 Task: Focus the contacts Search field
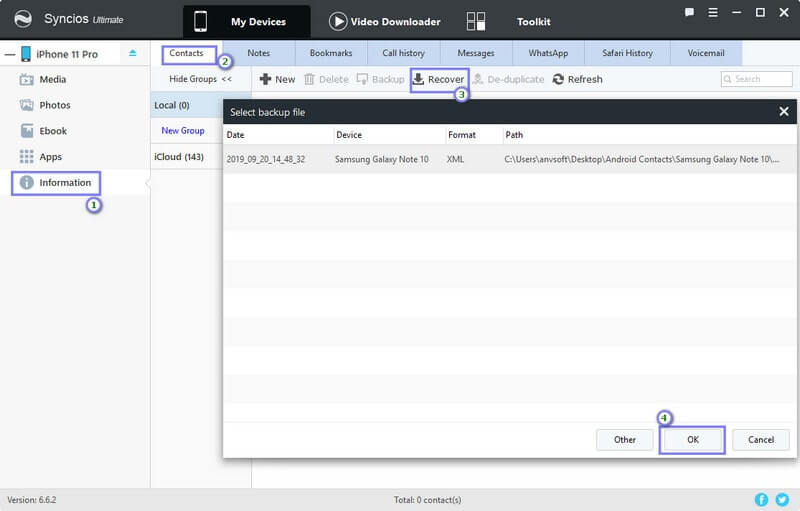pos(757,79)
